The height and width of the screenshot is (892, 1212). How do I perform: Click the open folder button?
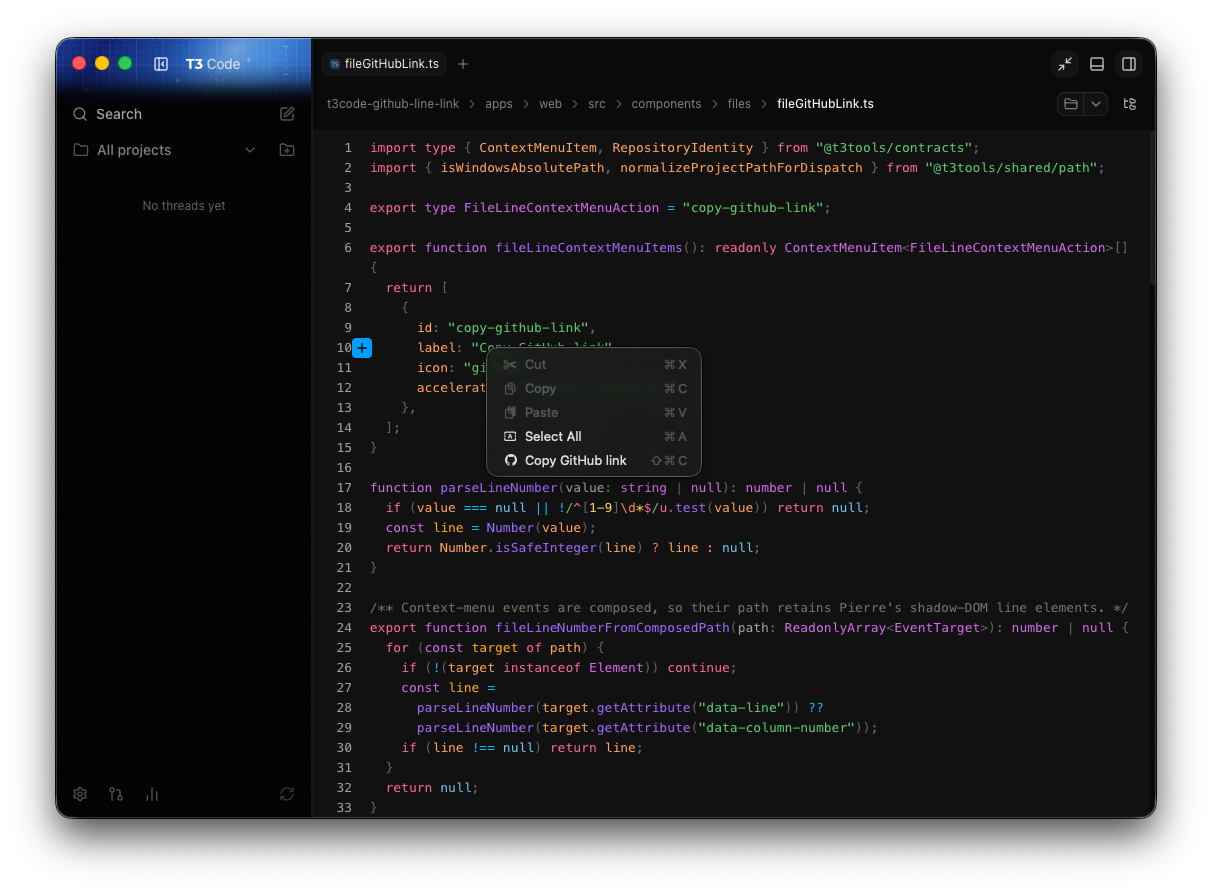(1071, 104)
